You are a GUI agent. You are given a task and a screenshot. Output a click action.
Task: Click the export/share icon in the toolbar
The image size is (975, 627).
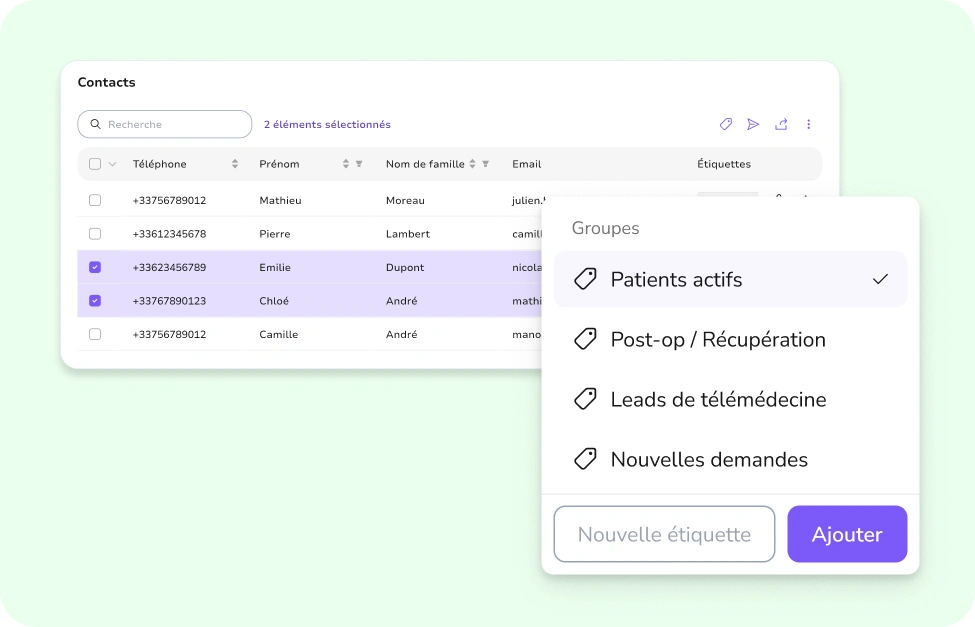point(781,124)
